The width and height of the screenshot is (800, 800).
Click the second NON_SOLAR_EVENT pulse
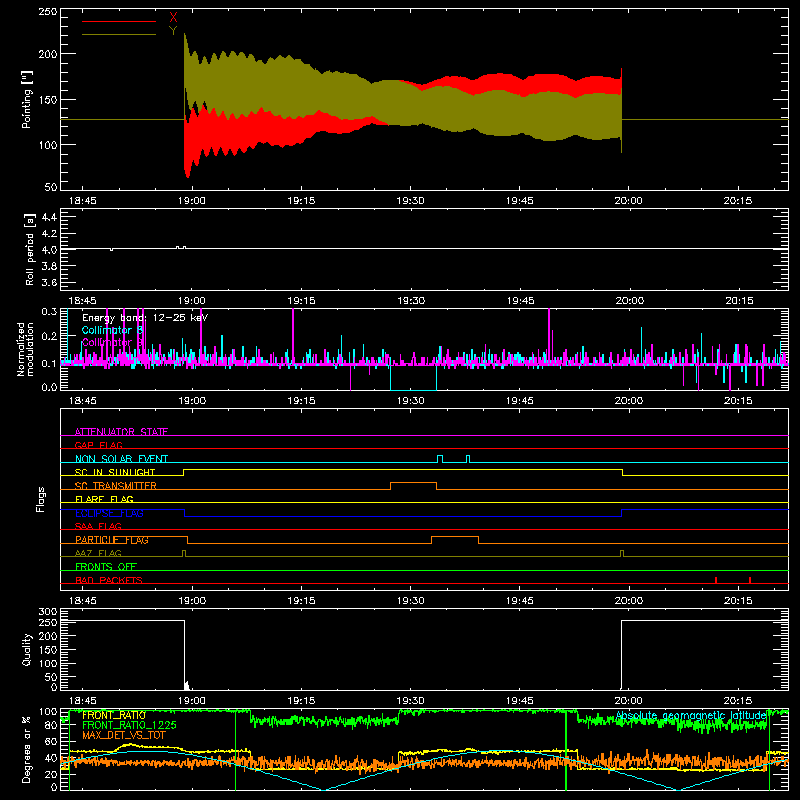(468, 459)
